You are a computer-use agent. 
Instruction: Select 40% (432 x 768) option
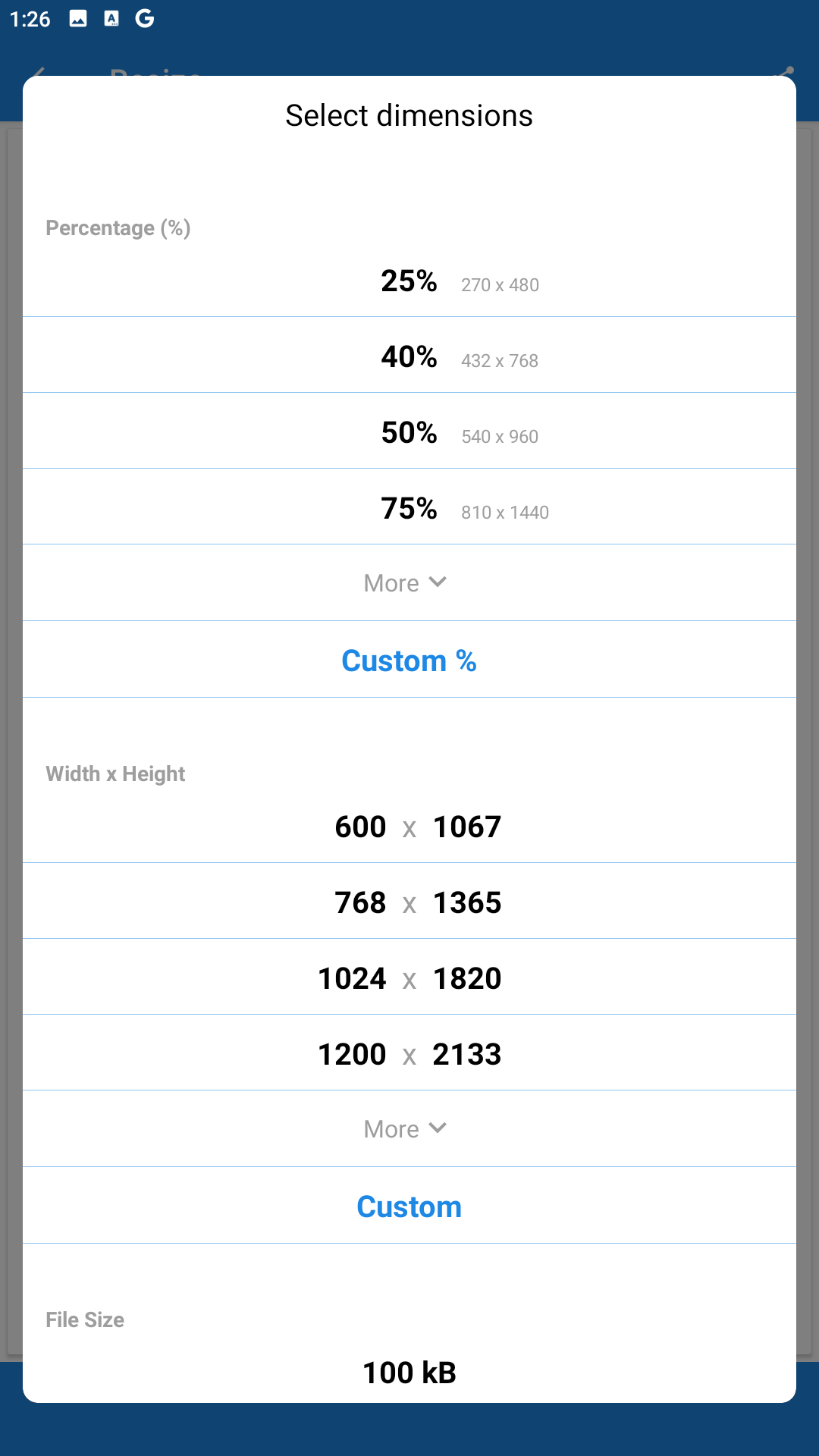coord(409,357)
